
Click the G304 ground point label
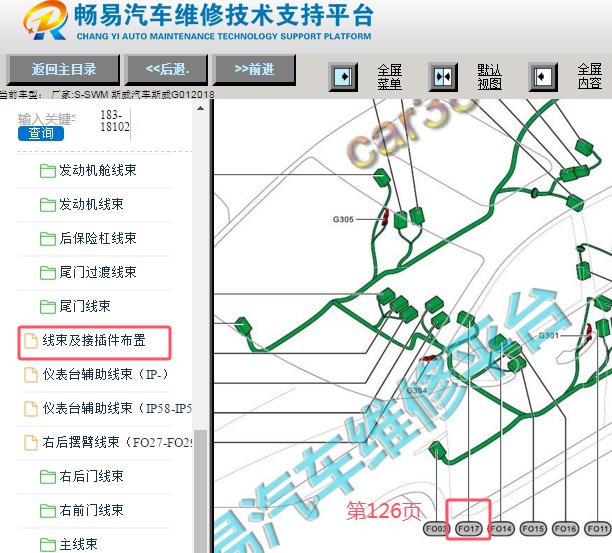(417, 390)
